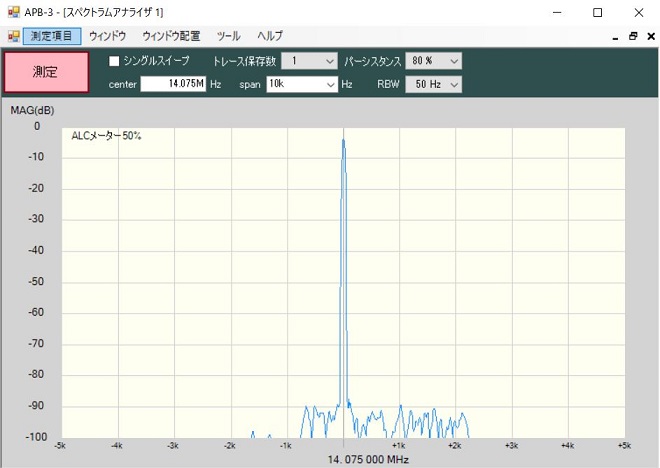Restore the inner spectrum analyzer child window
660x468 pixels.
[633, 37]
